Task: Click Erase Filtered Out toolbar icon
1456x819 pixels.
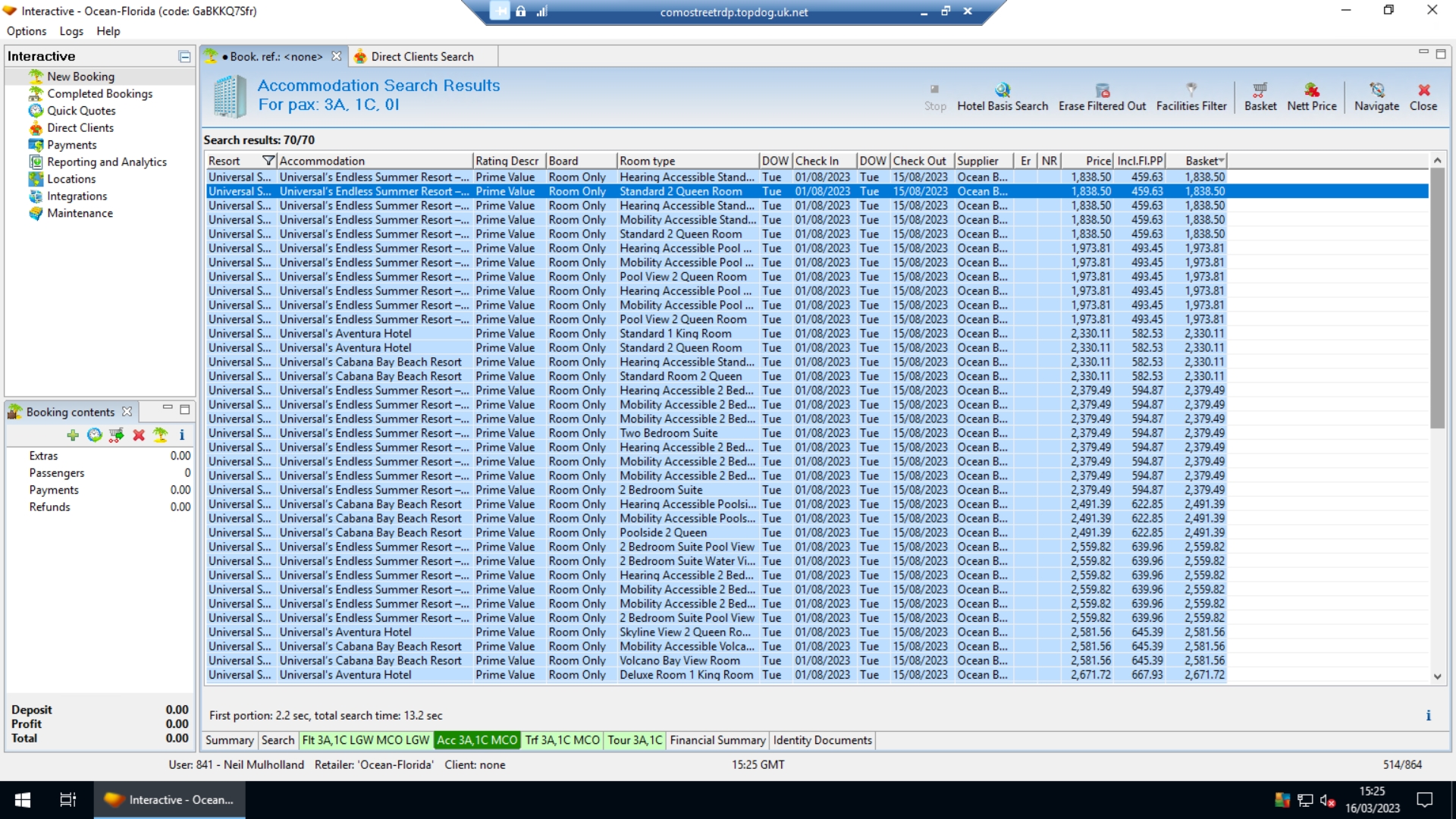Action: [1102, 90]
